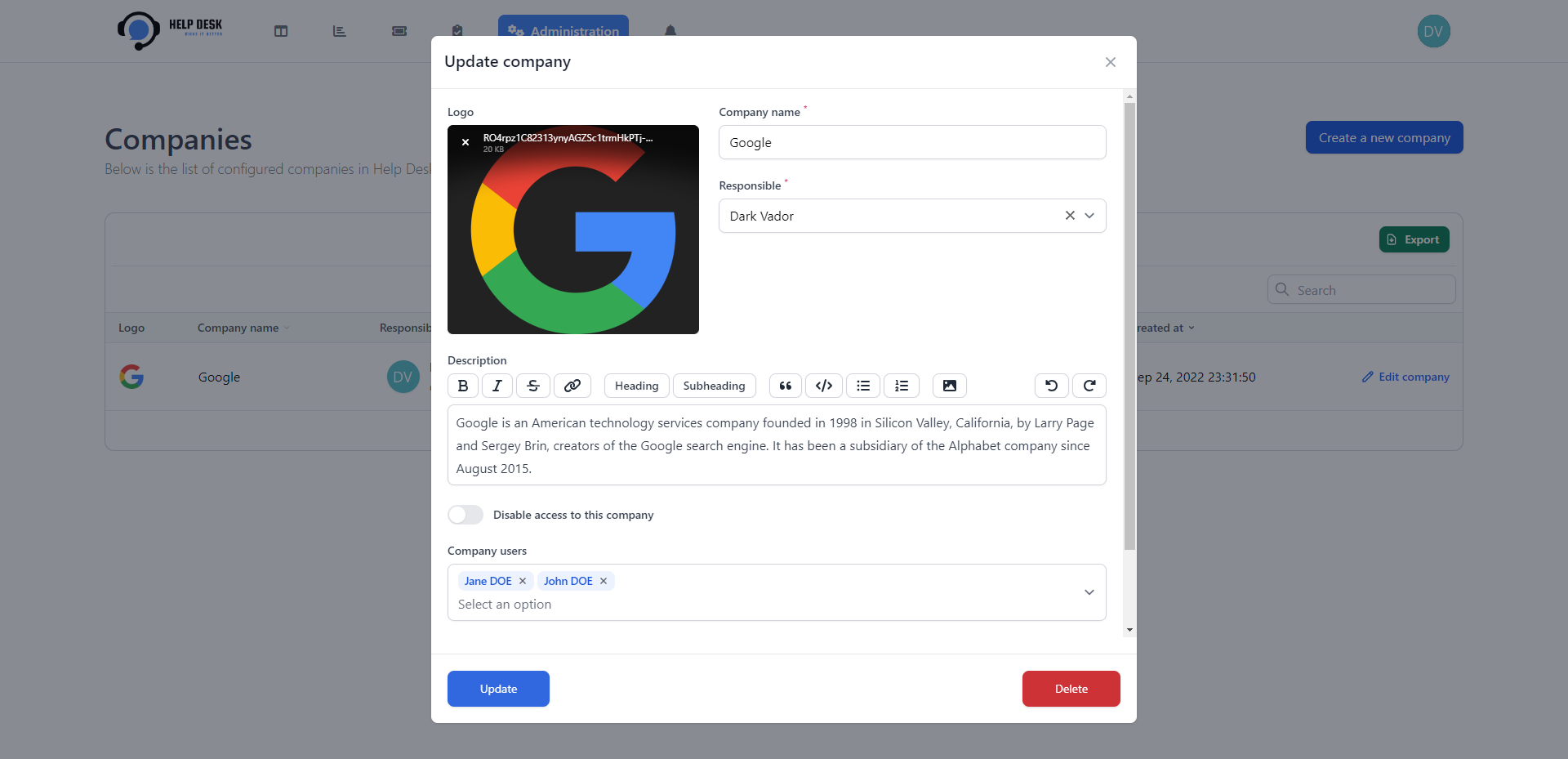
Task: Insert a blockquote in description
Action: coord(786,386)
